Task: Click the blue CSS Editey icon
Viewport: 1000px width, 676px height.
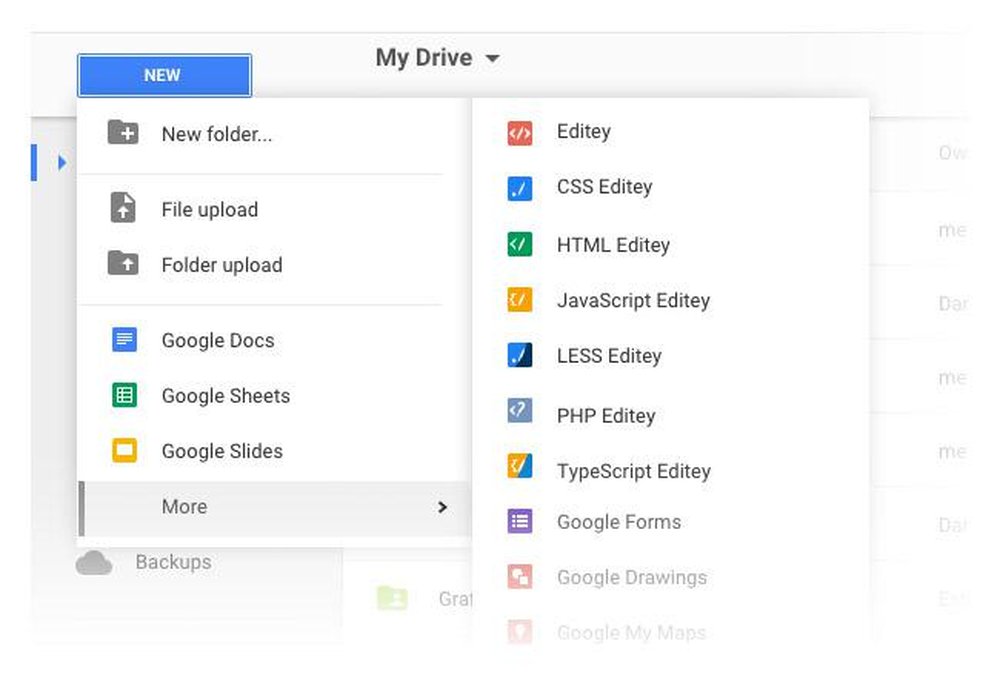Action: coord(520,188)
